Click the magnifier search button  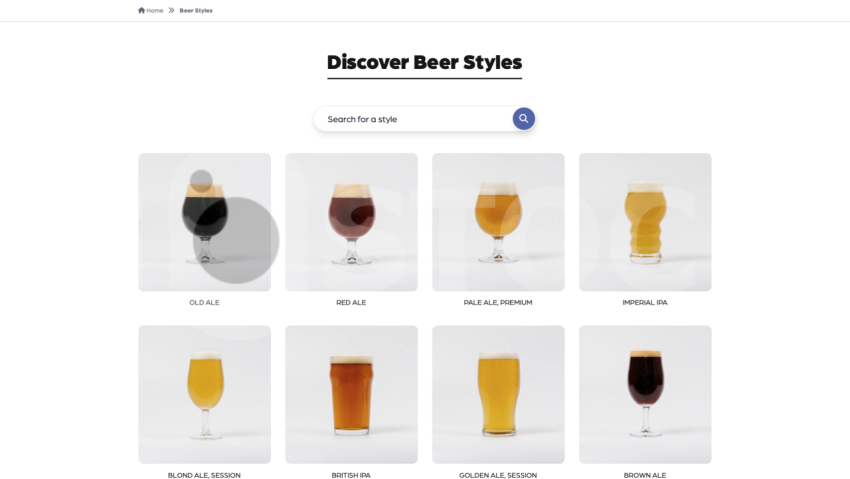524,118
